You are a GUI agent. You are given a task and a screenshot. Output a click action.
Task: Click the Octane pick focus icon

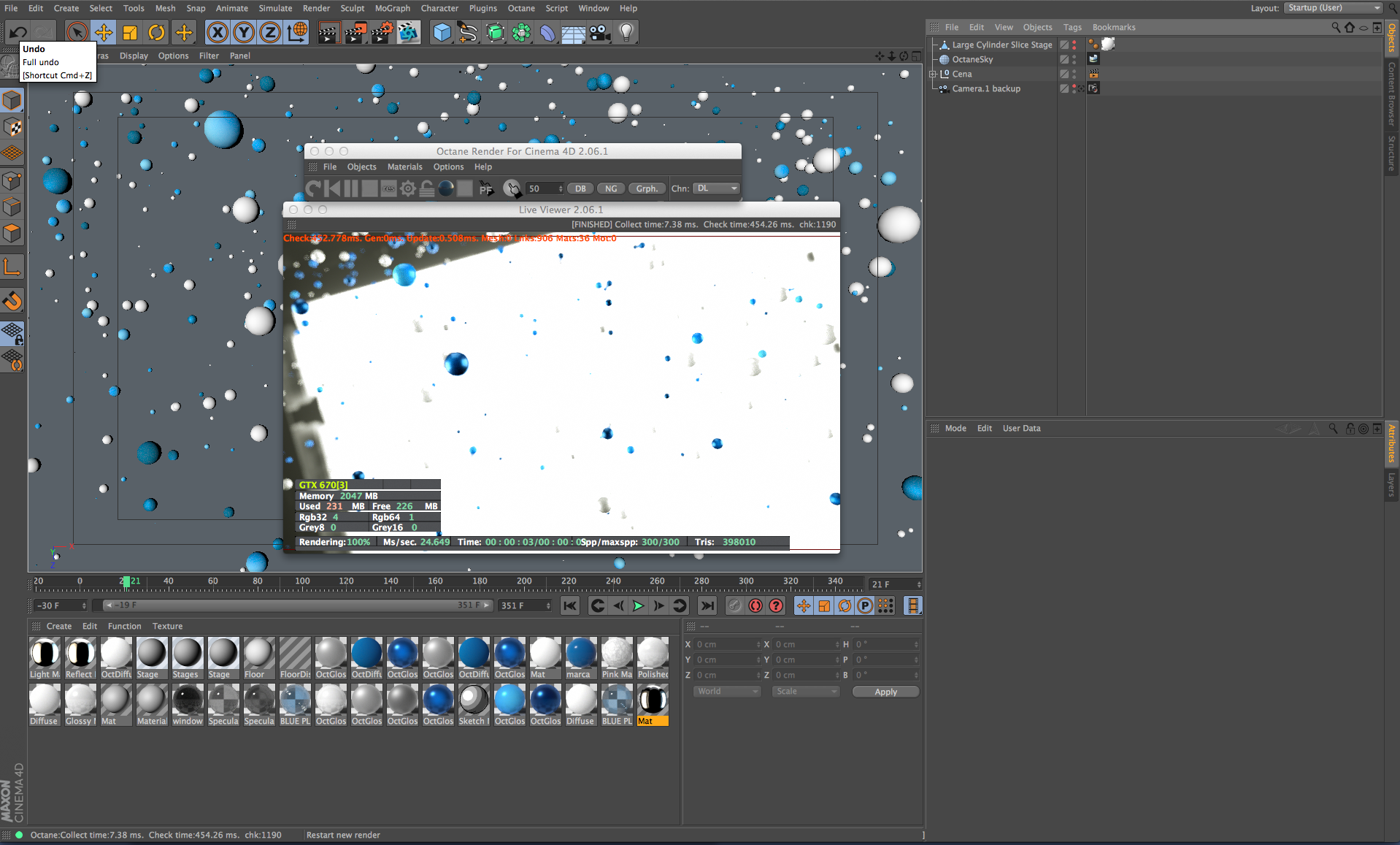486,188
